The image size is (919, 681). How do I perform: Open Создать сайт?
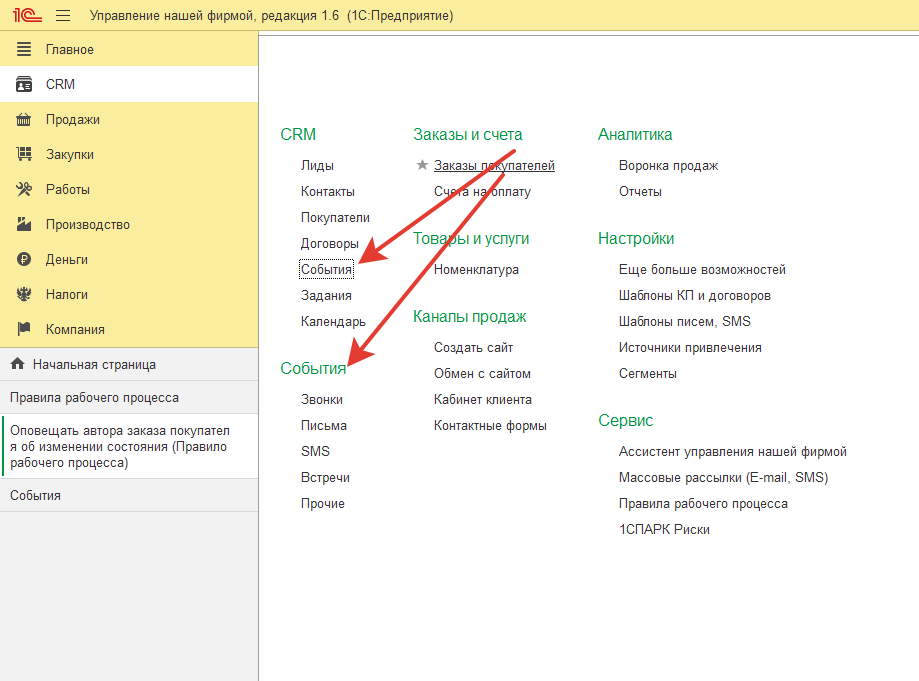(x=473, y=348)
